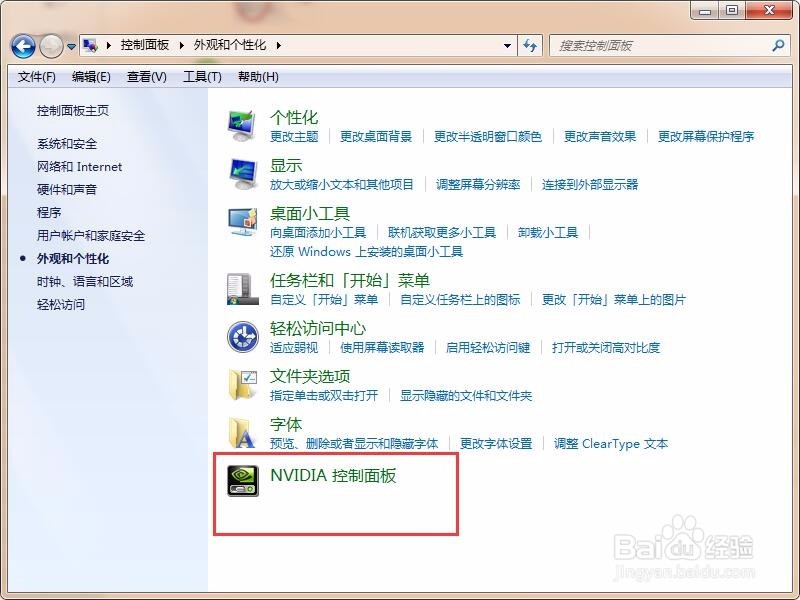This screenshot has height=600, width=800.
Task: Open the Fonts (字体) icon
Action: click(241, 433)
